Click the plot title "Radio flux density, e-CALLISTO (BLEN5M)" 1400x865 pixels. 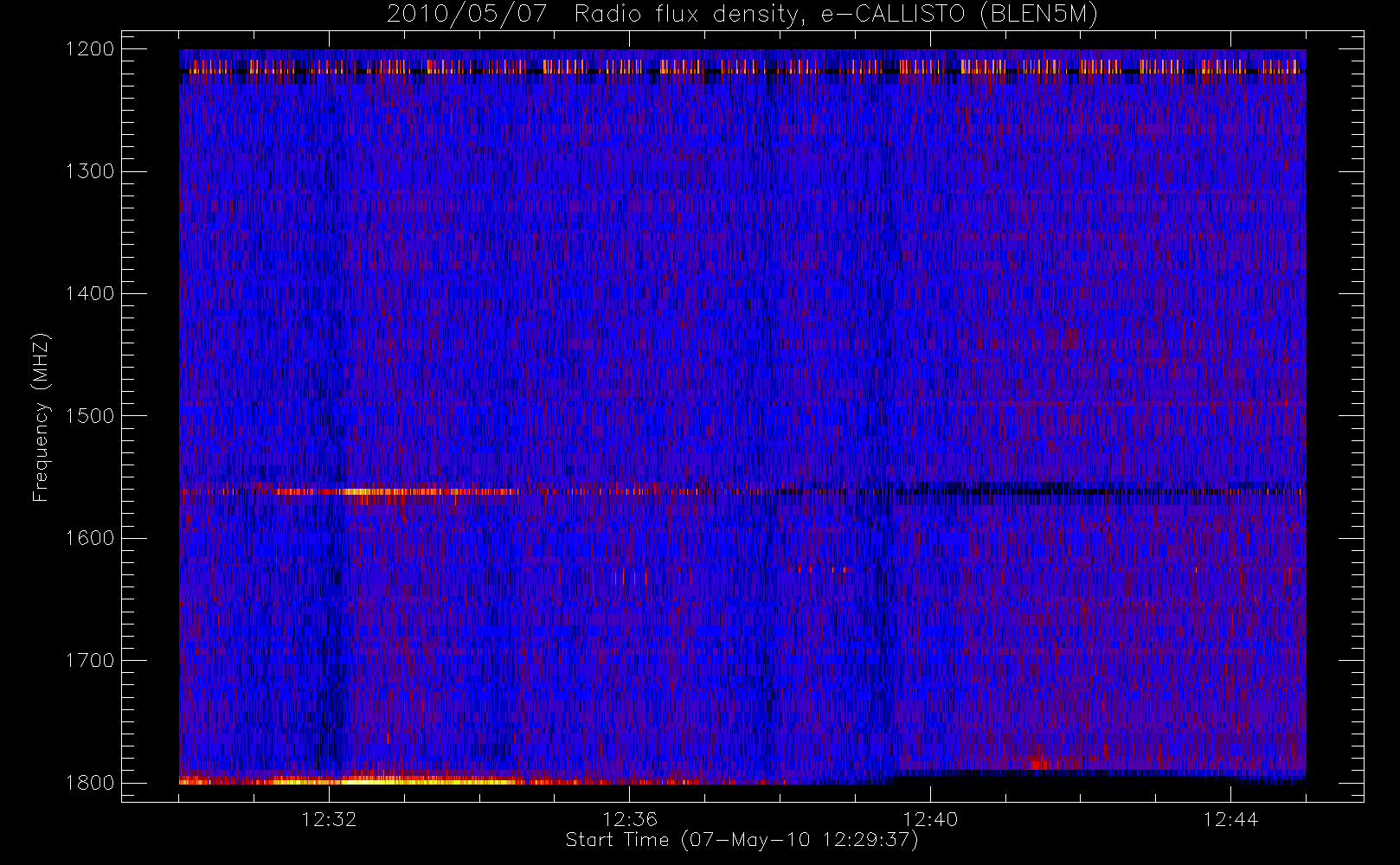click(836, 15)
